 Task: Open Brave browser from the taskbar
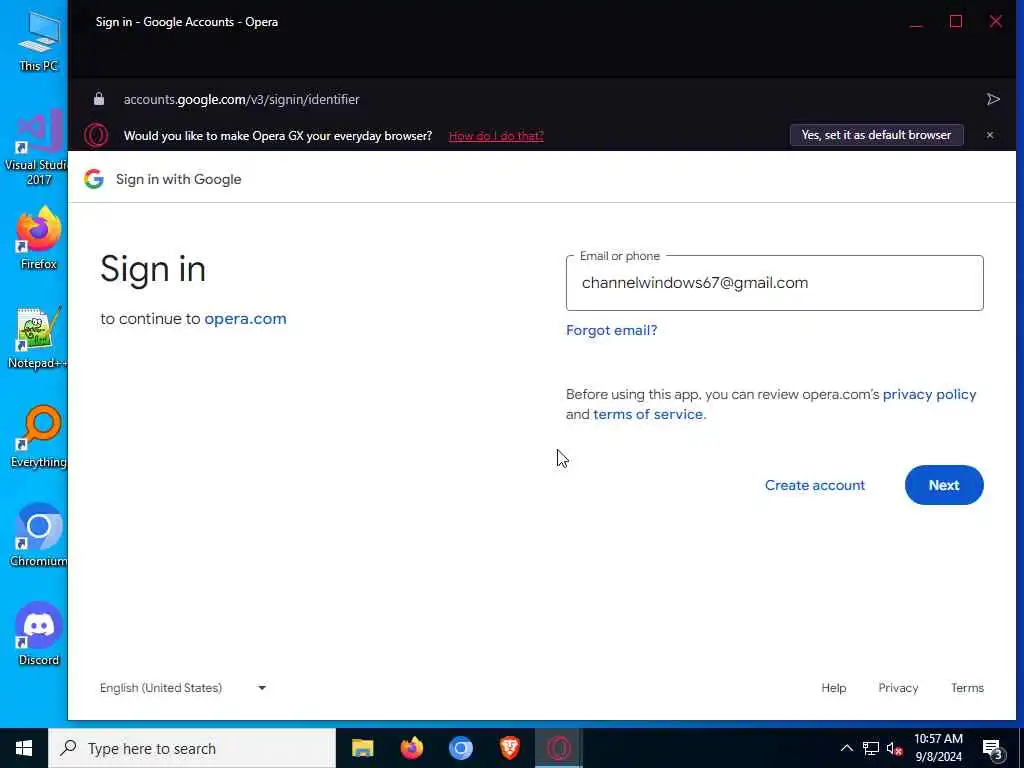pyautogui.click(x=509, y=748)
